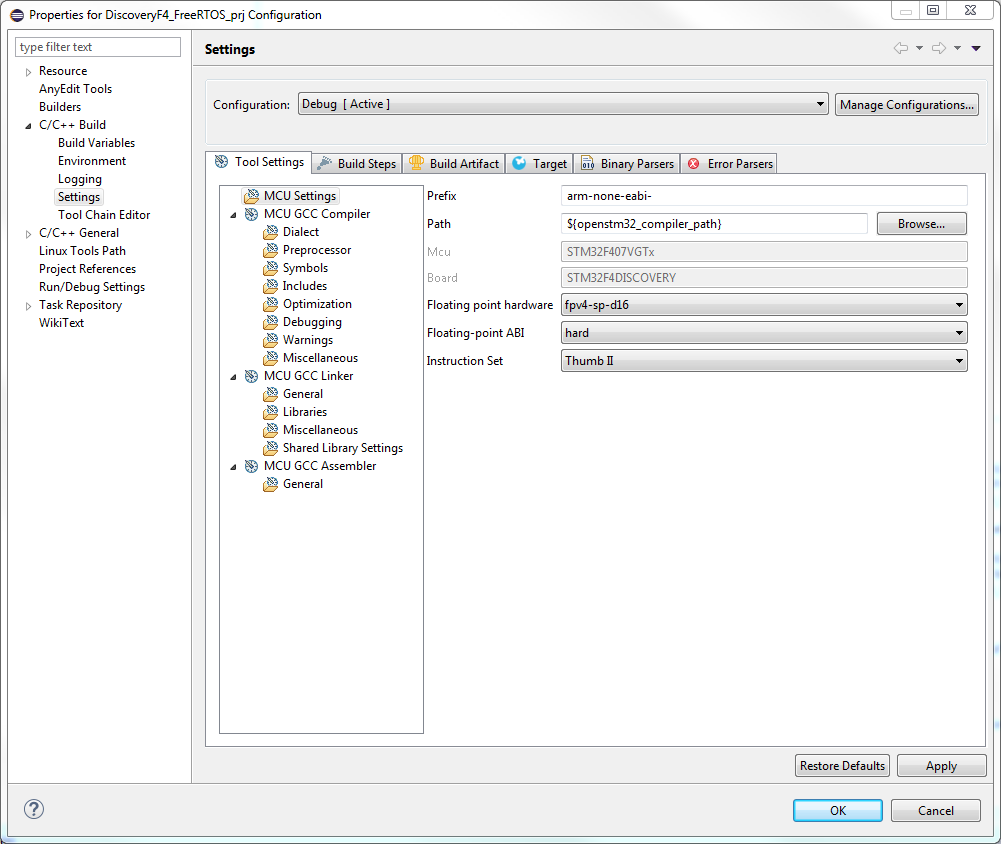1001x844 pixels.
Task: Click the forward navigation arrow icon
Action: 938,49
